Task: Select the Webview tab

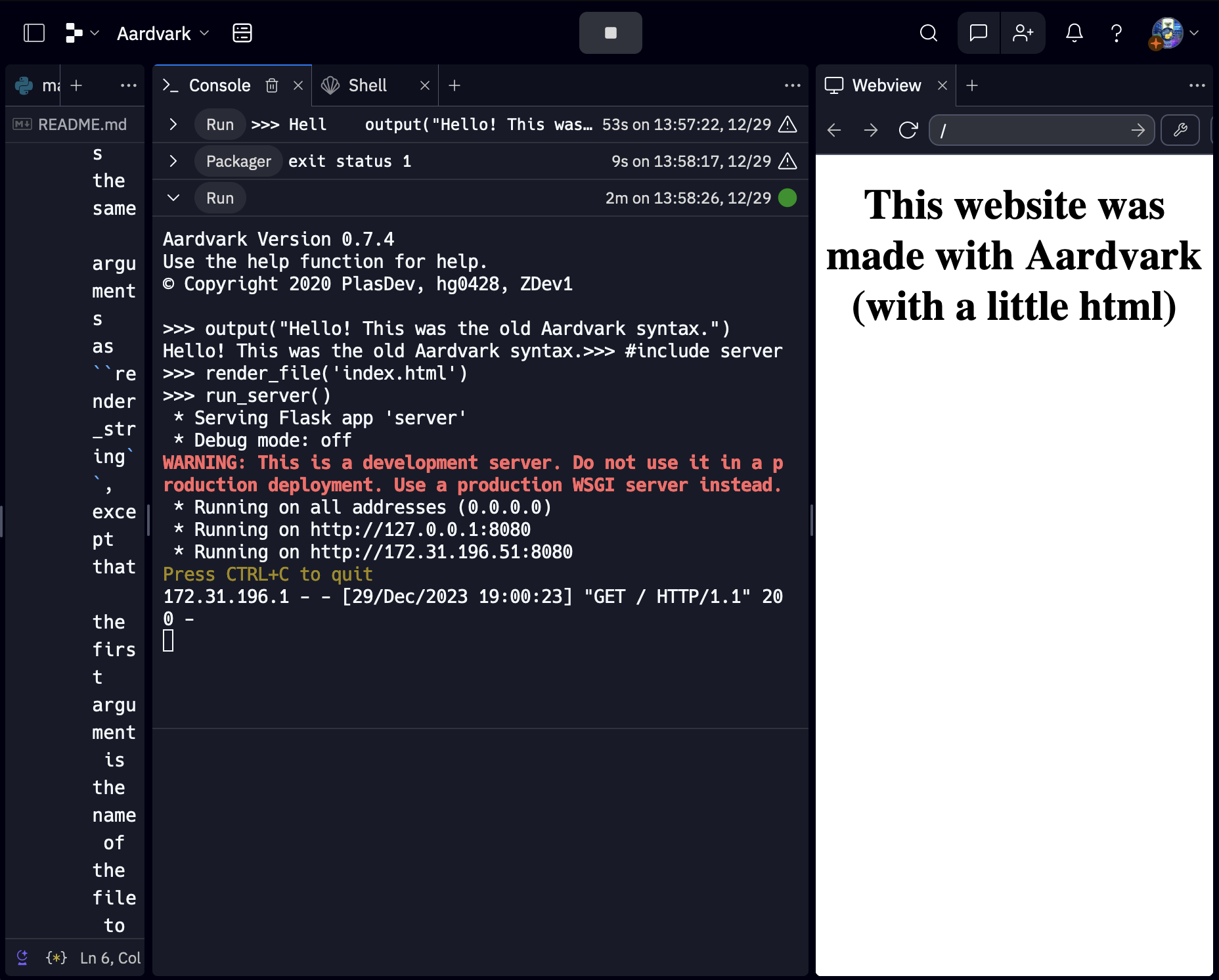Action: click(885, 85)
